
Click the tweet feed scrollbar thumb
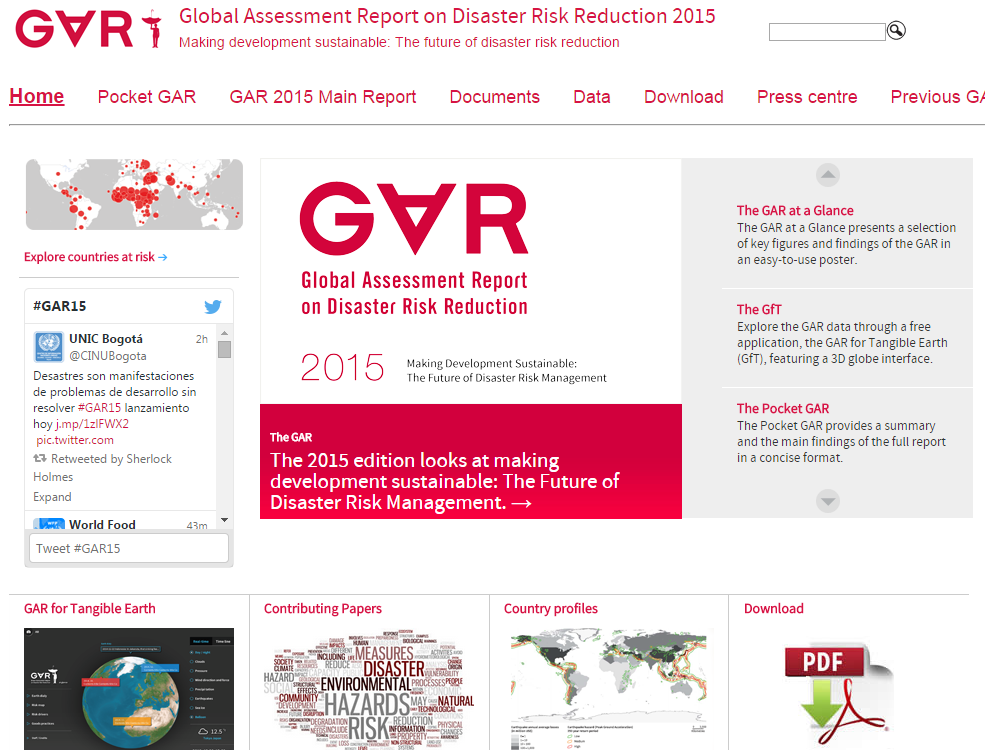(x=224, y=349)
